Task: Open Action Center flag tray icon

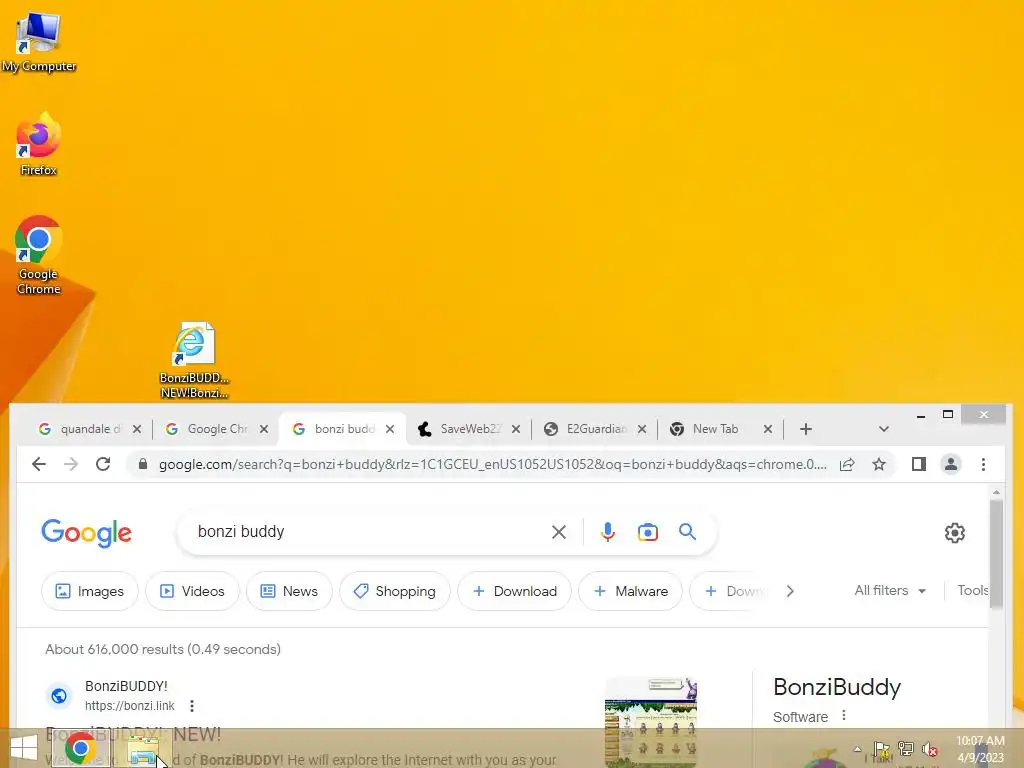Action: [x=882, y=749]
